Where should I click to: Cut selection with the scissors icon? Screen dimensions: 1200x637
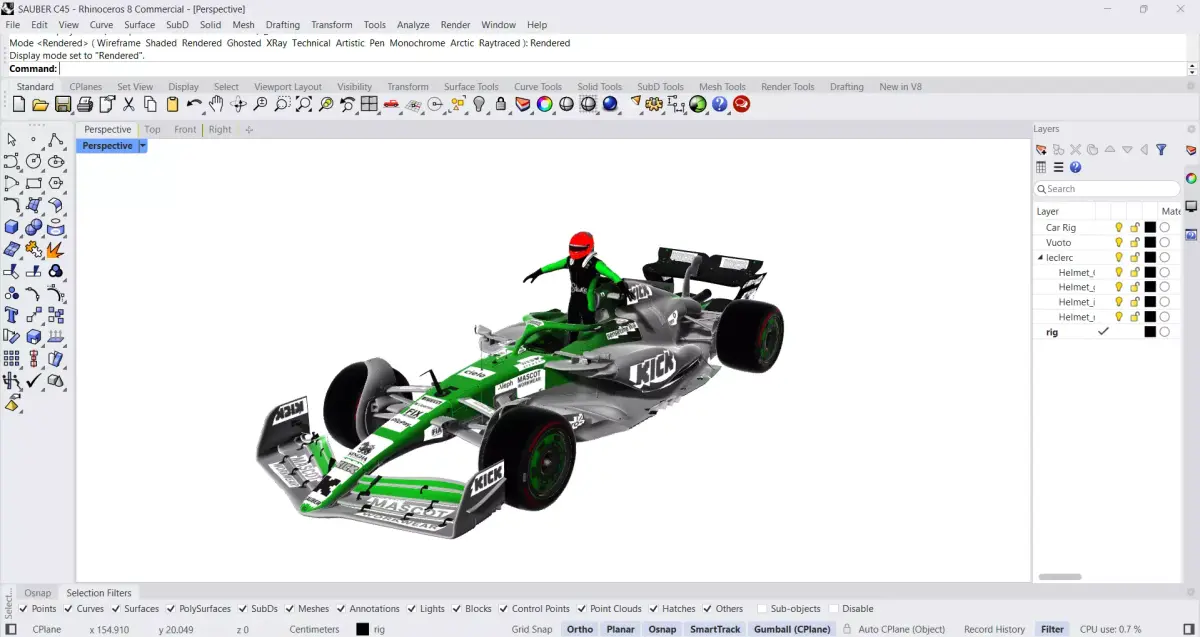click(x=129, y=104)
